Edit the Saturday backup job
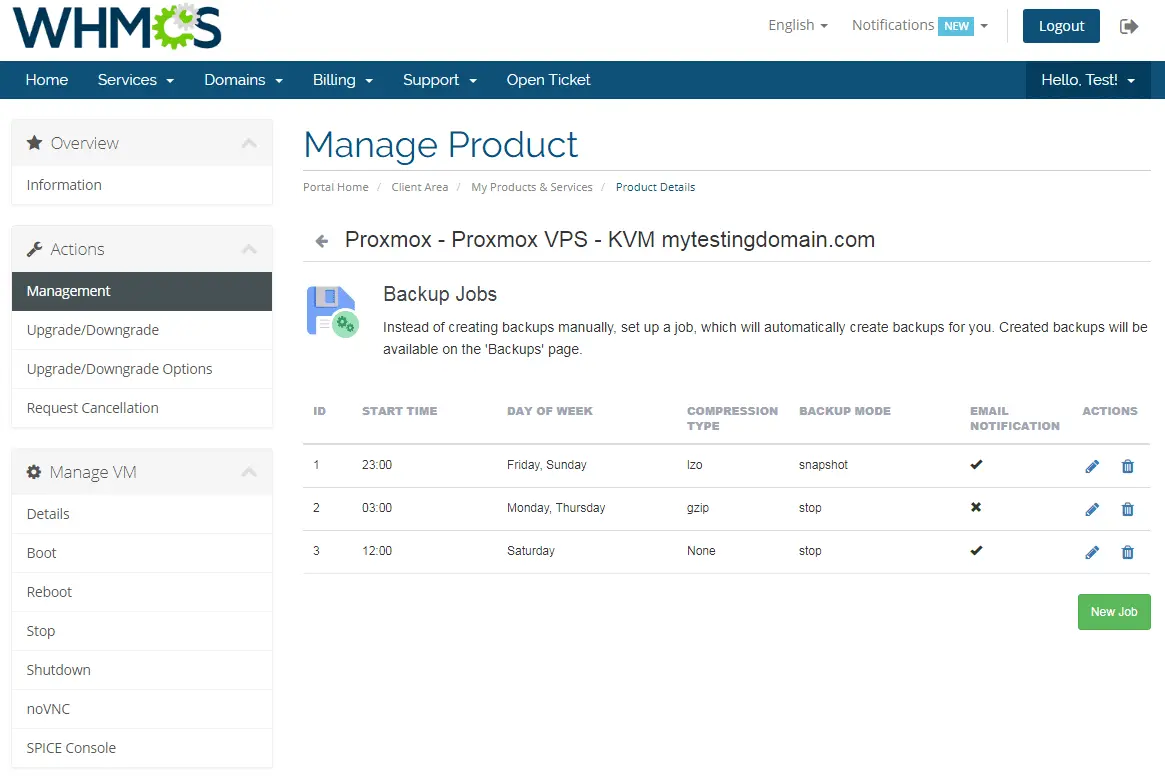 click(1091, 553)
